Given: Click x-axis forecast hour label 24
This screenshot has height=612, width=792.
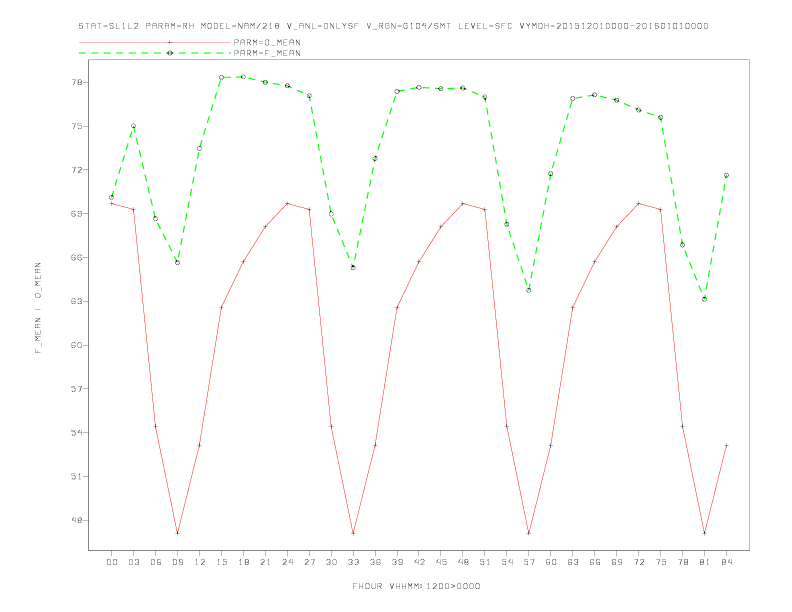Looking at the screenshot, I should [287, 562].
